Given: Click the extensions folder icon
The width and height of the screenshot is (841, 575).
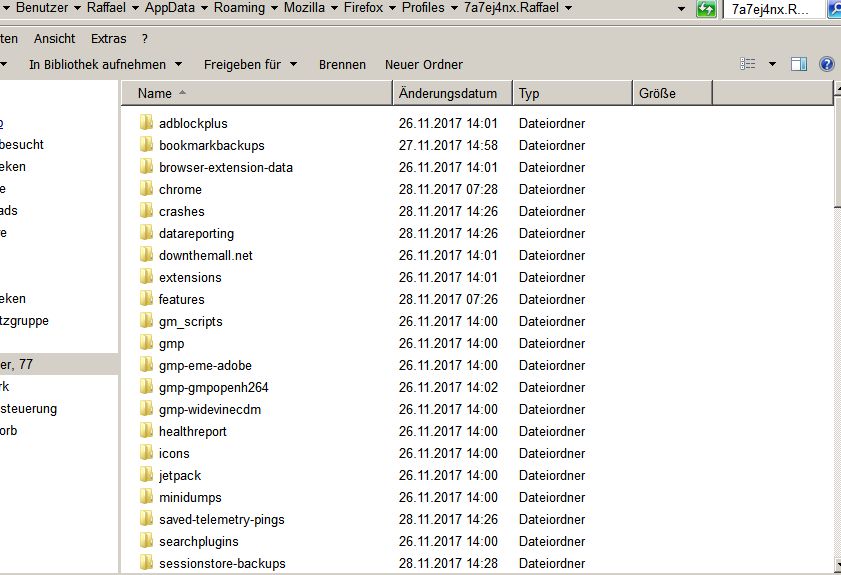Looking at the screenshot, I should 146,277.
